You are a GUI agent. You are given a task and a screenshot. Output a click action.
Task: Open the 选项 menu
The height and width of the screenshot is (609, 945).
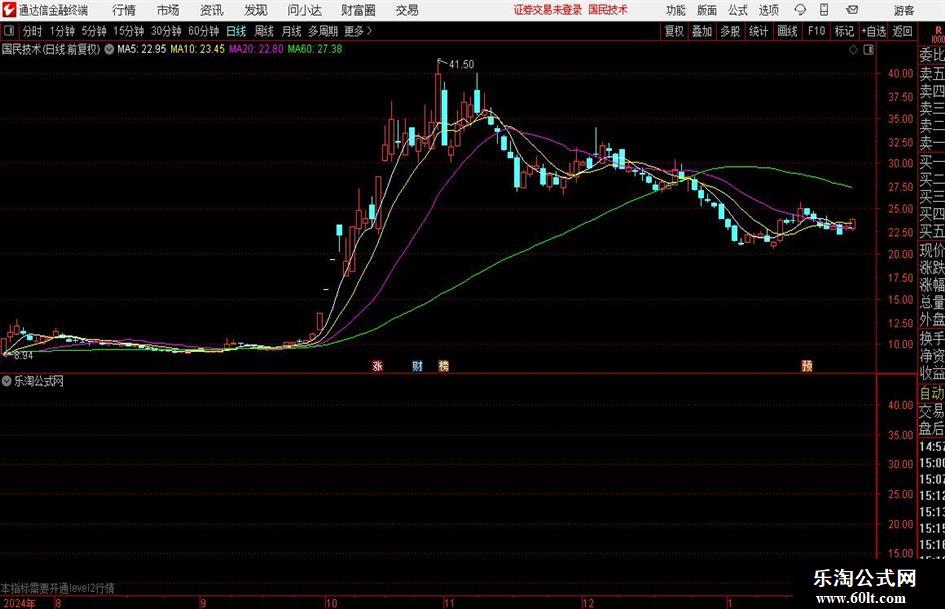(768, 10)
